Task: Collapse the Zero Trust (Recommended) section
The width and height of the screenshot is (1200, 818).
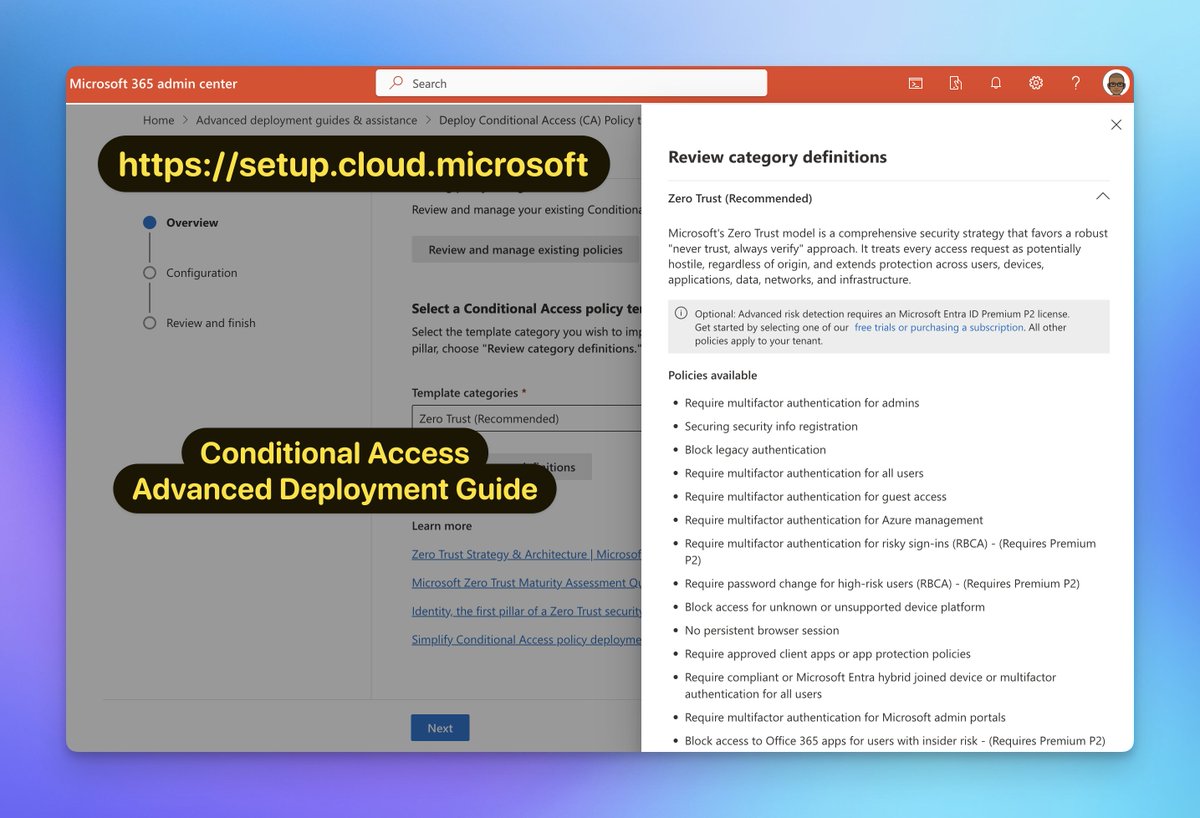Action: (1103, 197)
